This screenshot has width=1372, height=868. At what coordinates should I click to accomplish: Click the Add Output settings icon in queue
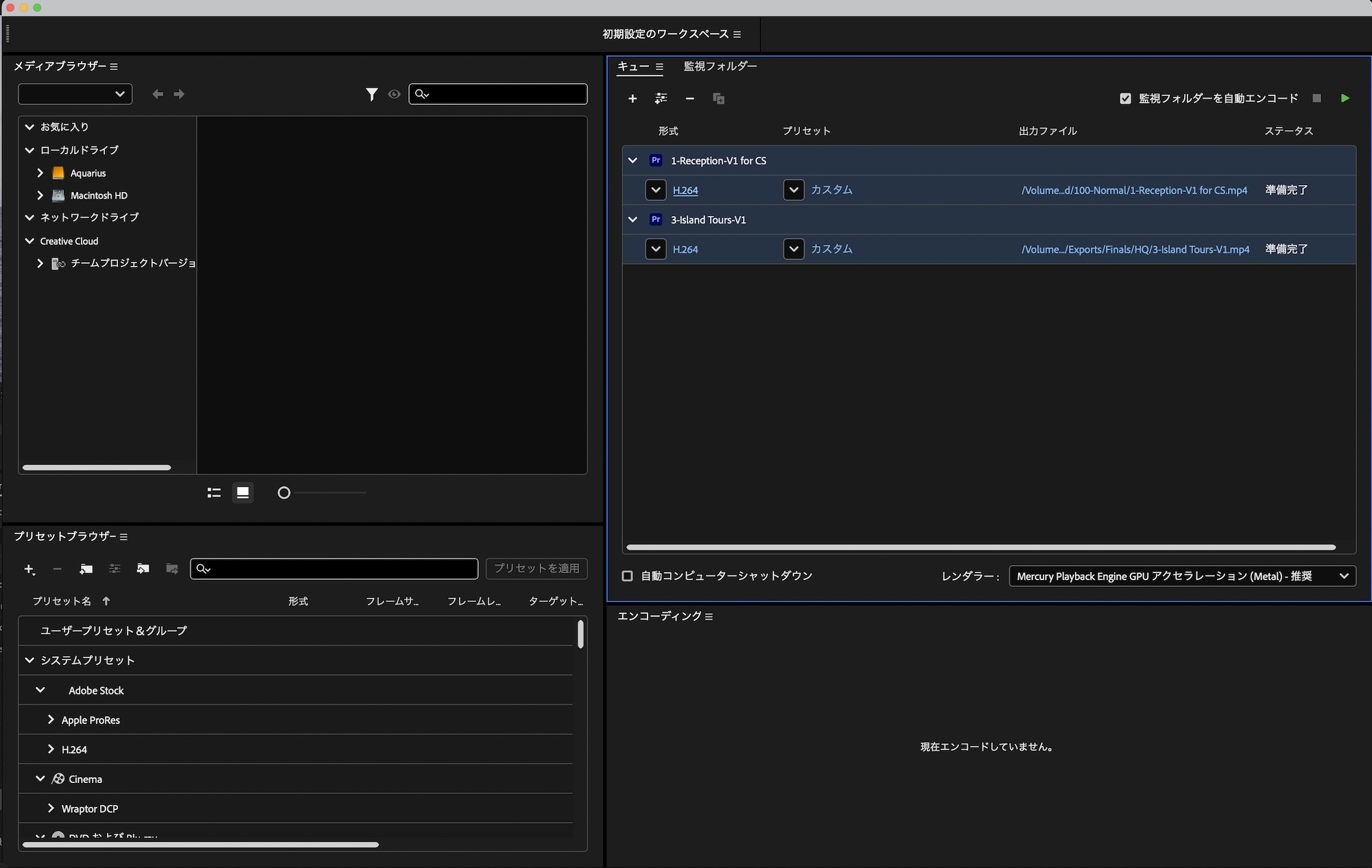661,99
